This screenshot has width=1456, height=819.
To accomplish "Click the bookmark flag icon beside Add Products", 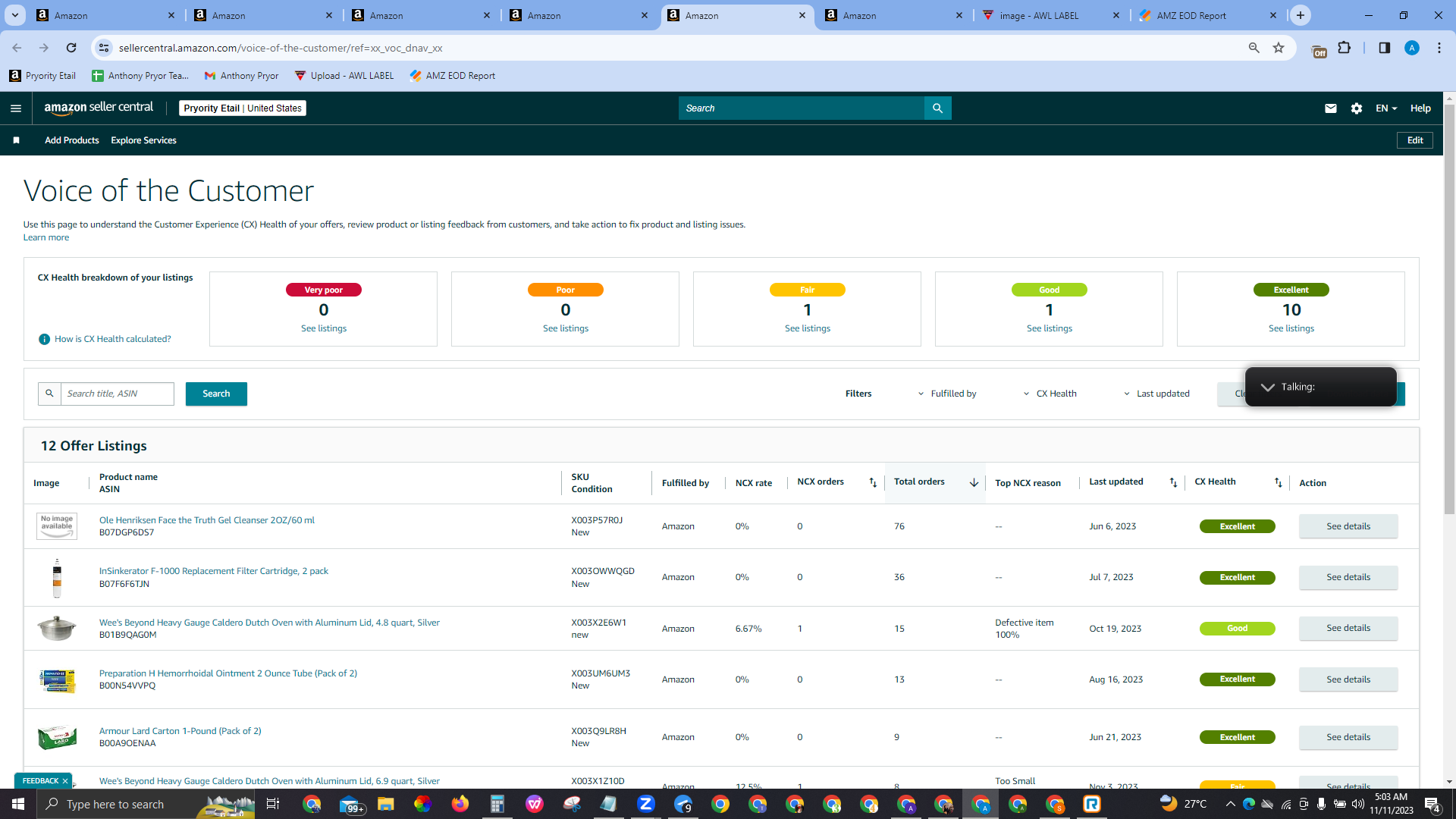I will tap(16, 140).
